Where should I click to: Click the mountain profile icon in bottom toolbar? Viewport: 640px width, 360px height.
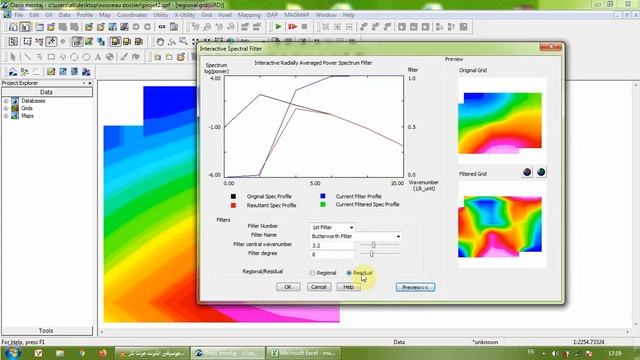pos(13,72)
